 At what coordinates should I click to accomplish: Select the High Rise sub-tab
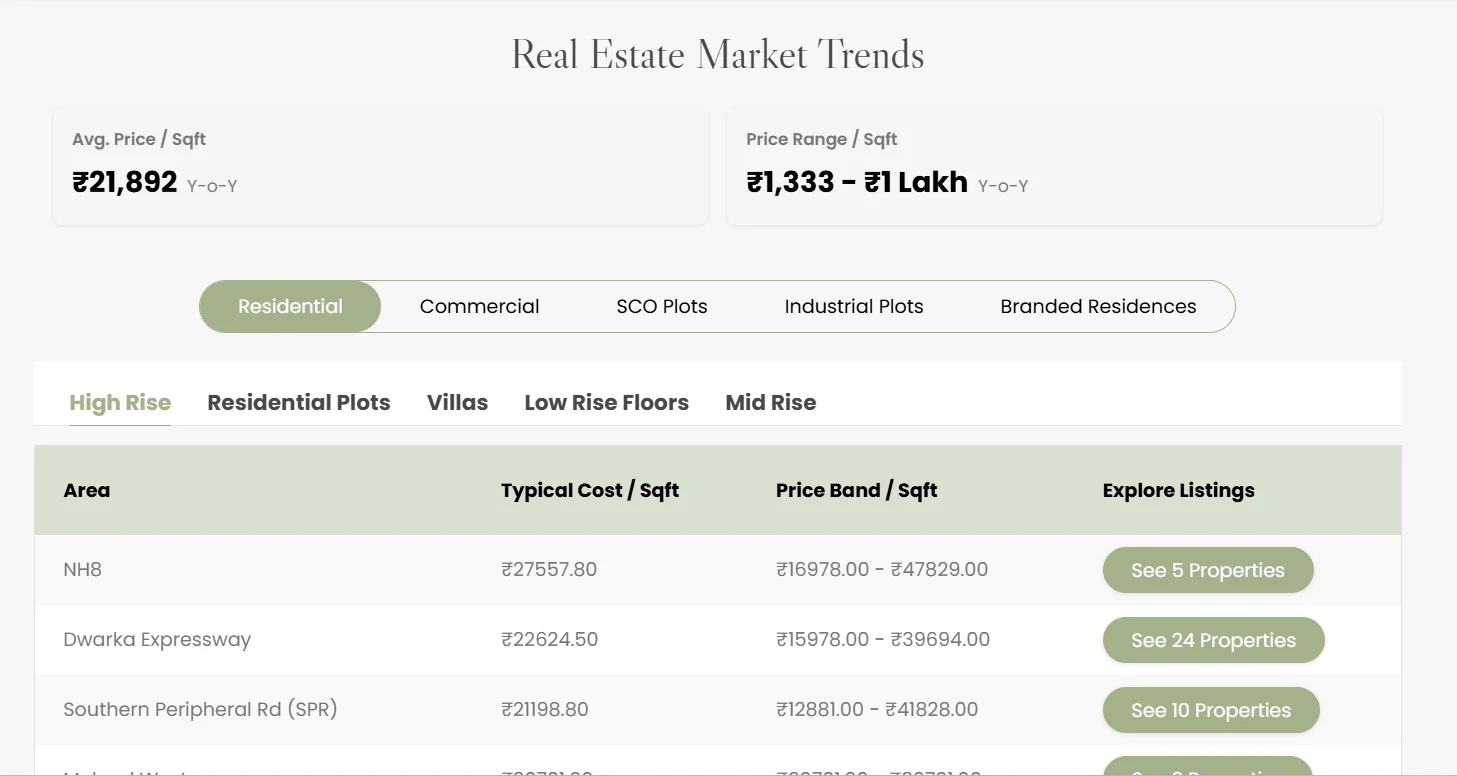(120, 402)
